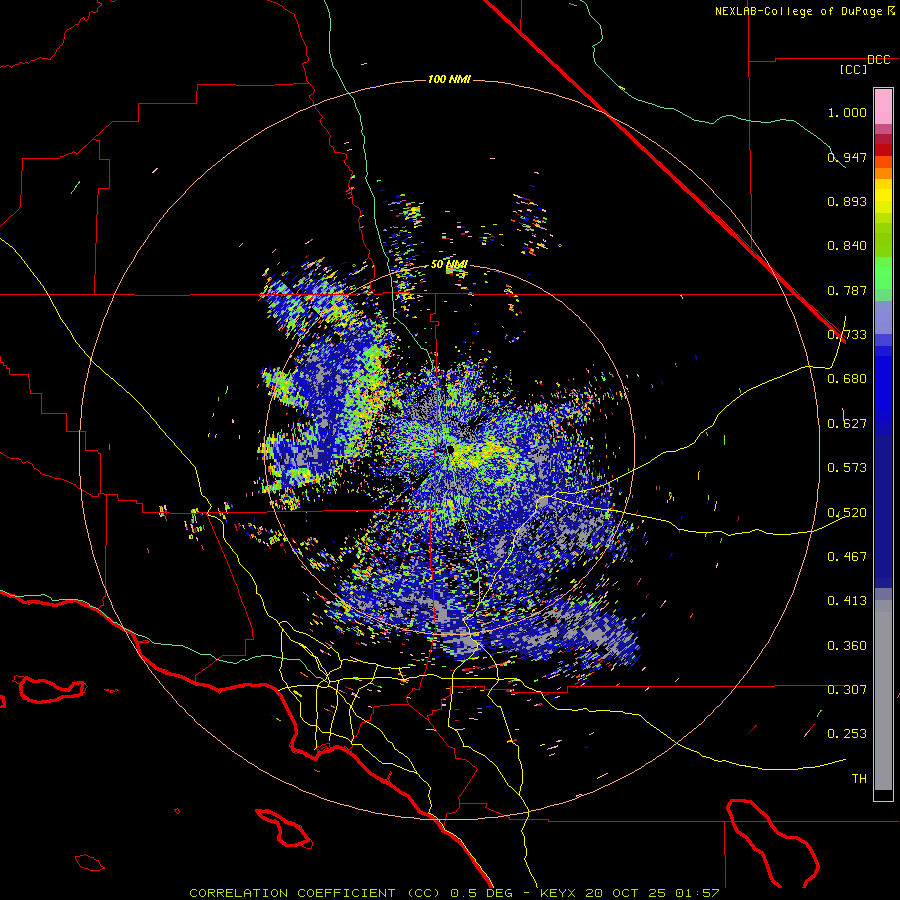The image size is (900, 900).
Task: Pick the pink segment of the CC color bar
Action: (883, 107)
